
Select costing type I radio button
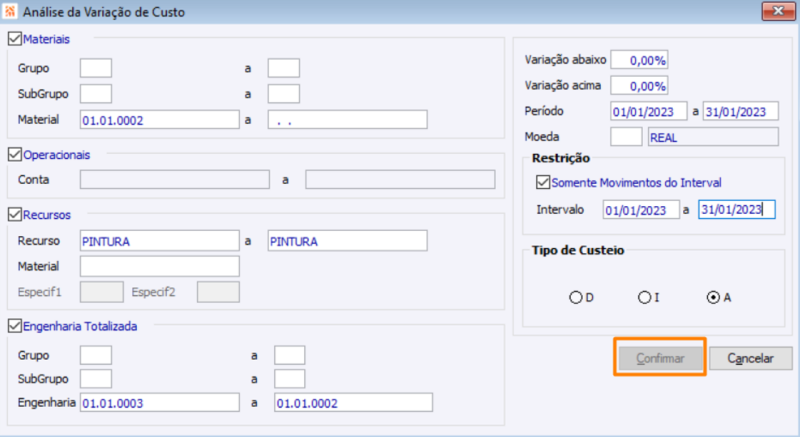pos(644,297)
